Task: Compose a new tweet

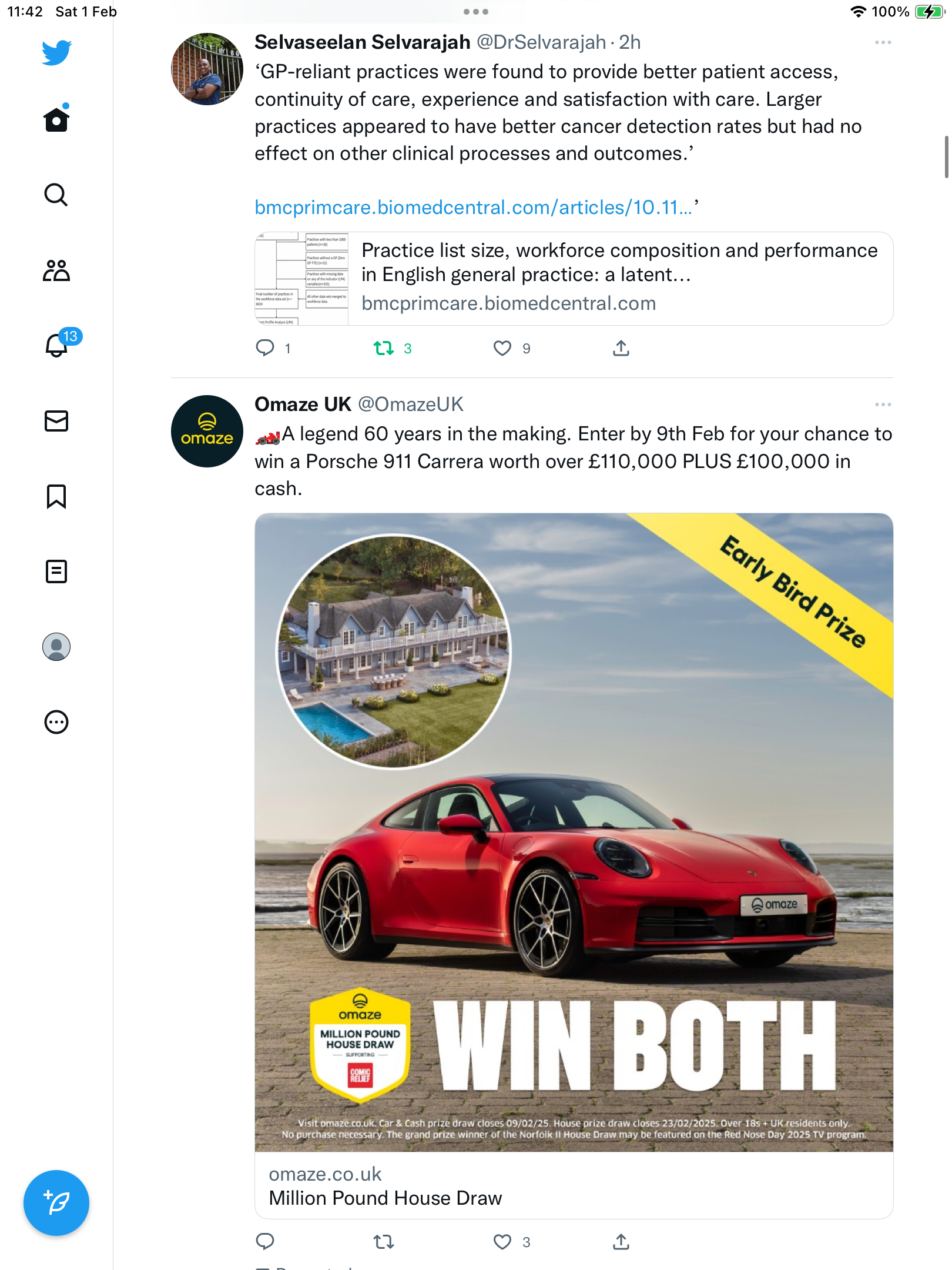Action: (x=56, y=1203)
